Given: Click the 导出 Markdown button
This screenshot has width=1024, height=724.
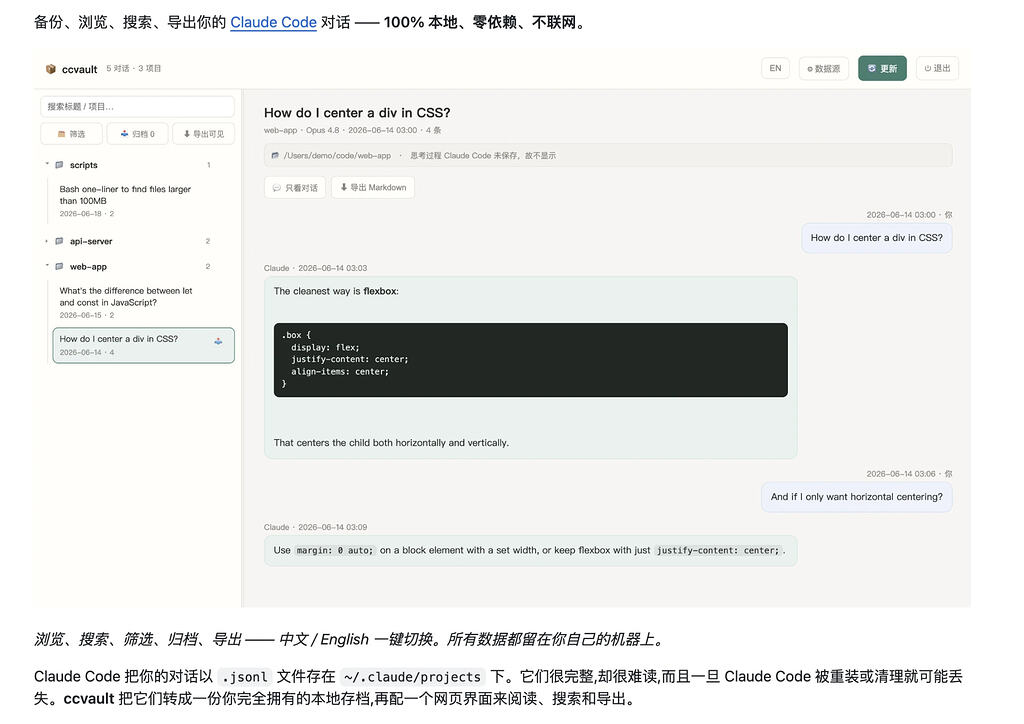Looking at the screenshot, I should (x=373, y=187).
